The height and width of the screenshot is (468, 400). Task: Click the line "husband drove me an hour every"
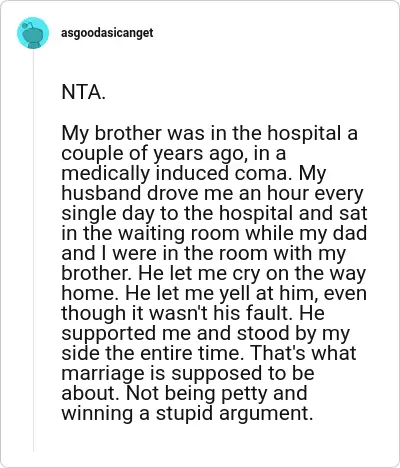212,194
